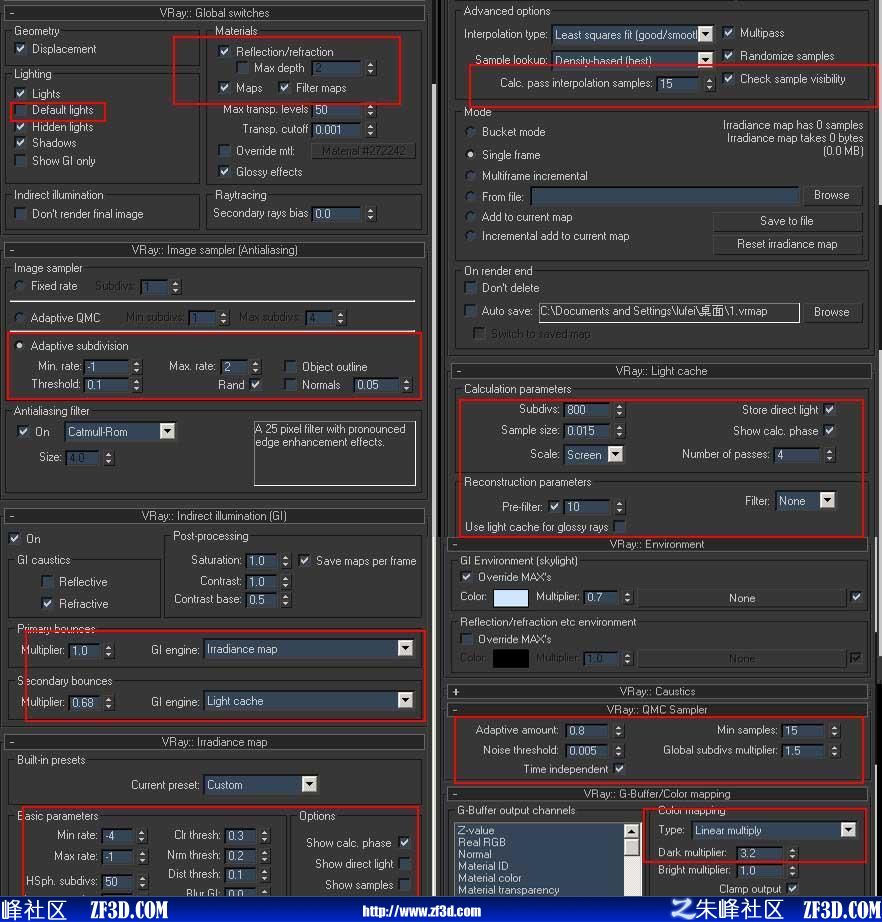Collapse the VRay:: Light cache rollout
Screen dimensions: 882x922
(459, 371)
